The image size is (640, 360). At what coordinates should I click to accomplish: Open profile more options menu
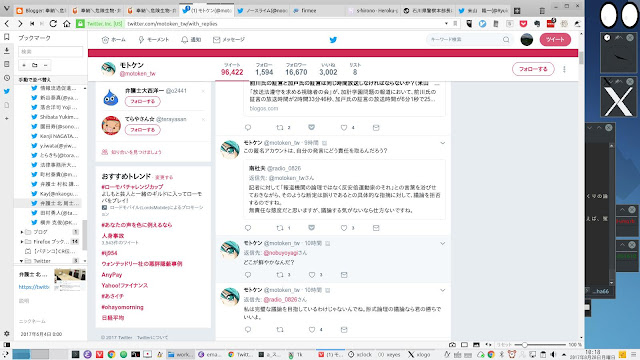(x=564, y=69)
